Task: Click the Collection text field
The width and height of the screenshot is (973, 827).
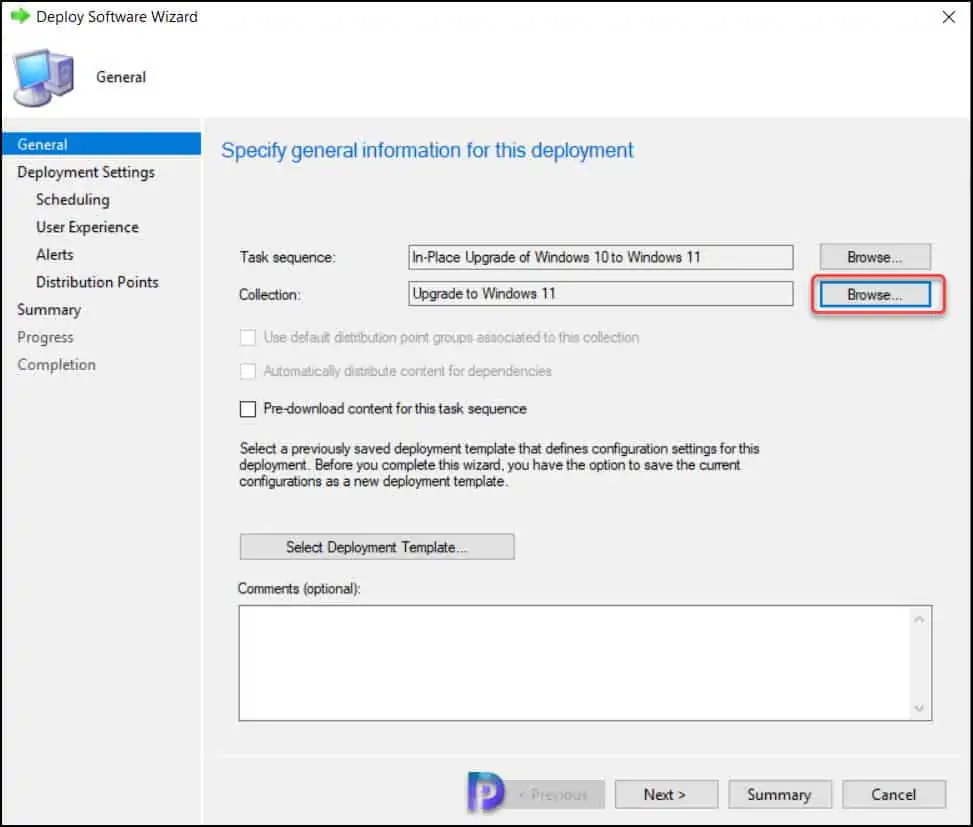Action: (600, 293)
